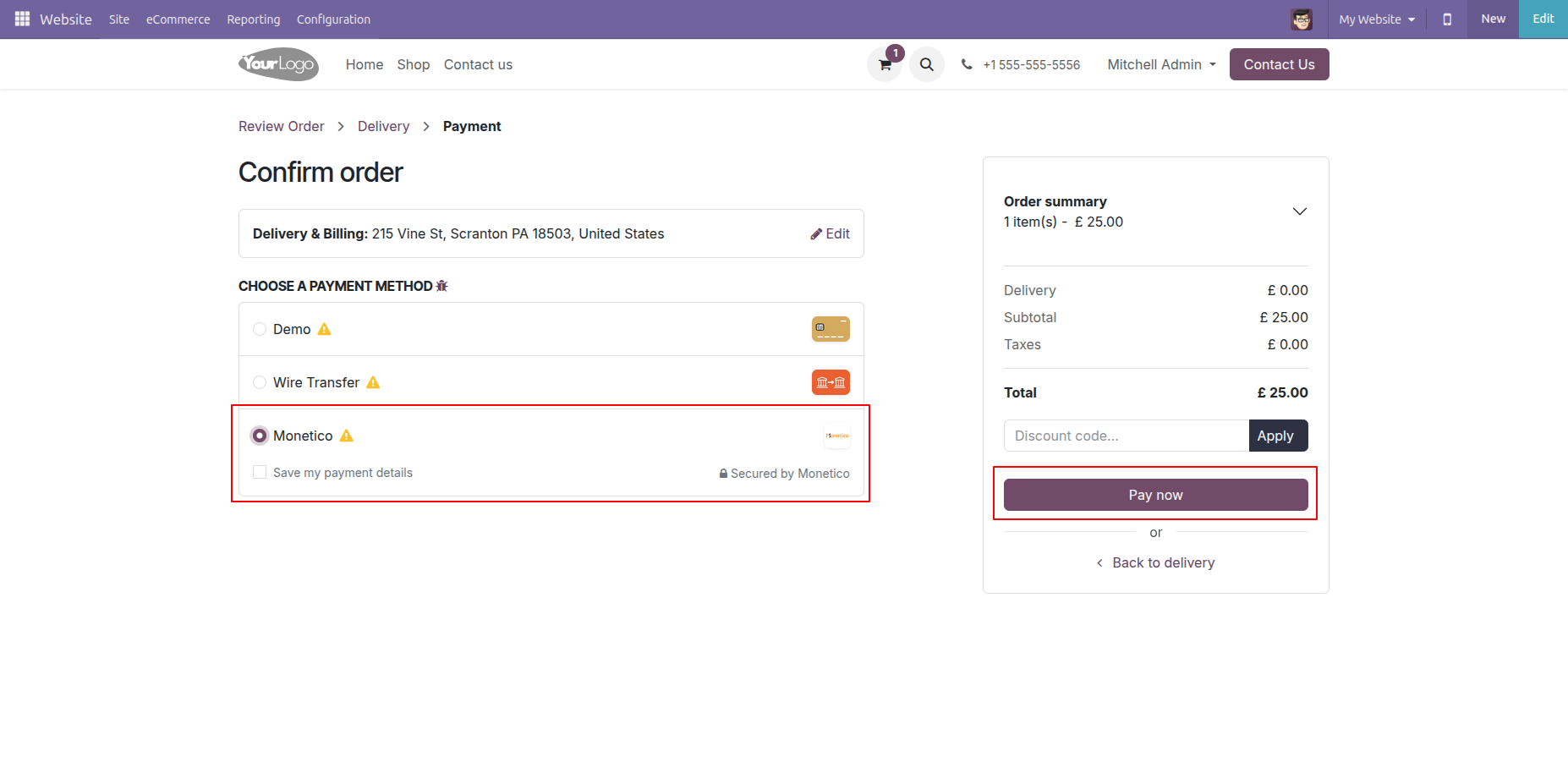Click the bug icon beside payment method heading
Image resolution: width=1568 pixels, height=784 pixels.
pos(441,286)
